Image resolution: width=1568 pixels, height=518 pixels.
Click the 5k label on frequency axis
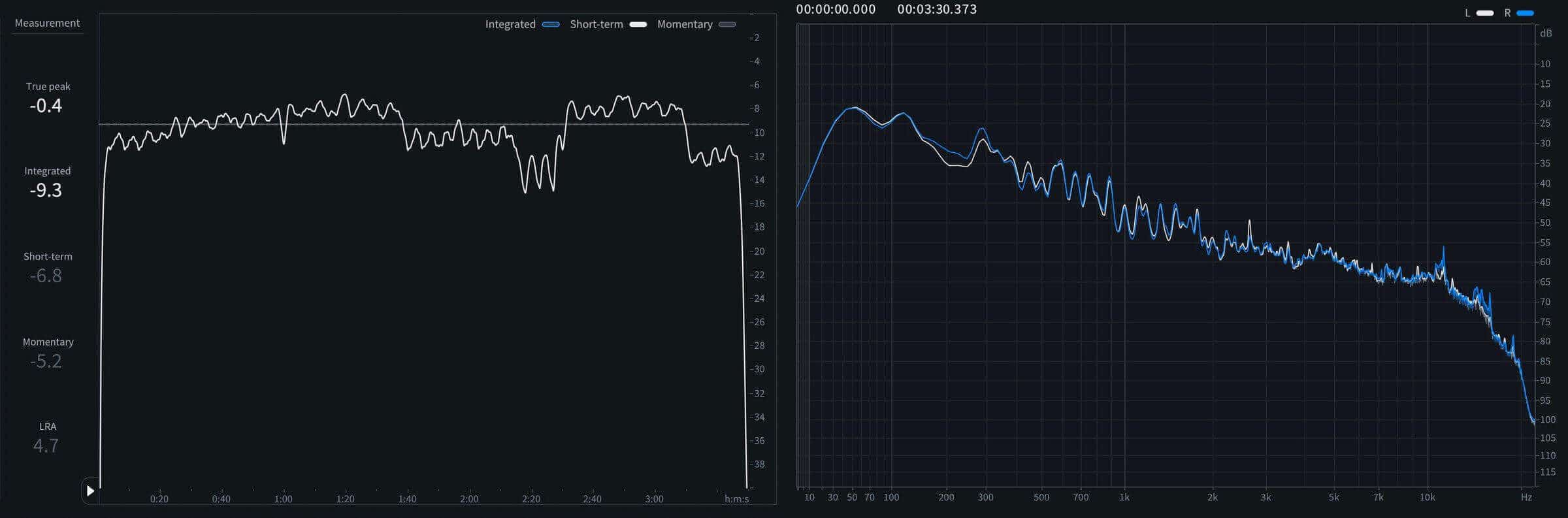tap(1333, 497)
